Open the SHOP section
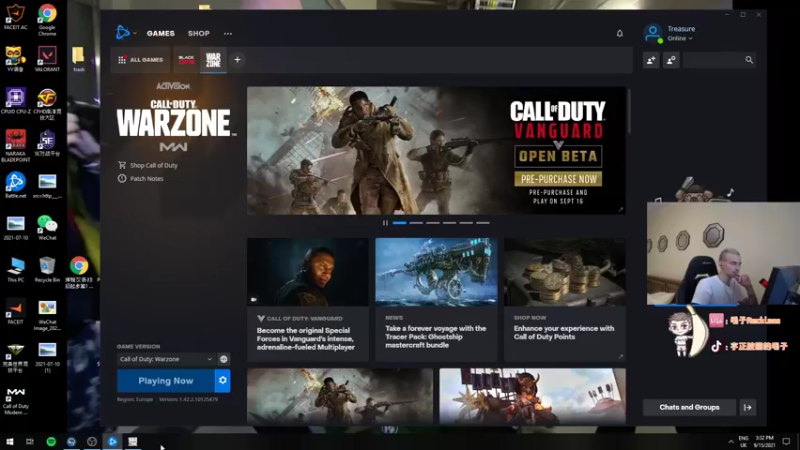Image resolution: width=800 pixels, height=450 pixels. (x=198, y=33)
